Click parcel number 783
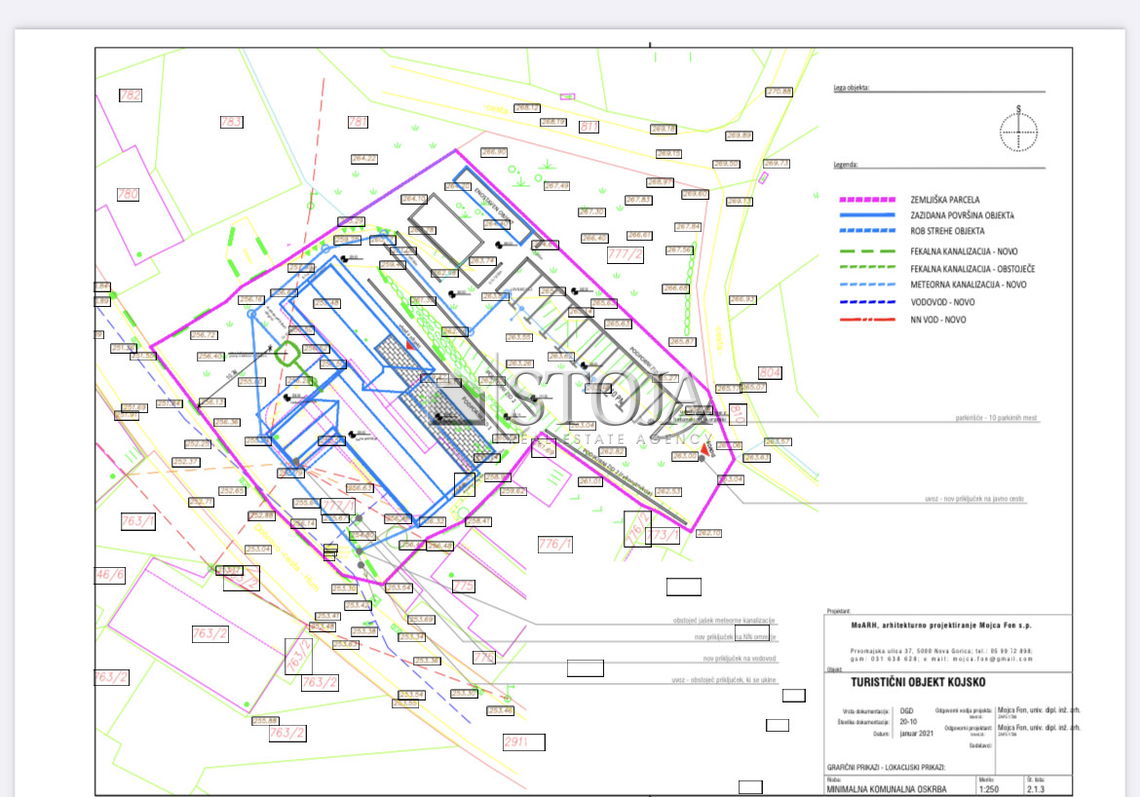The height and width of the screenshot is (797, 1140). (231, 122)
